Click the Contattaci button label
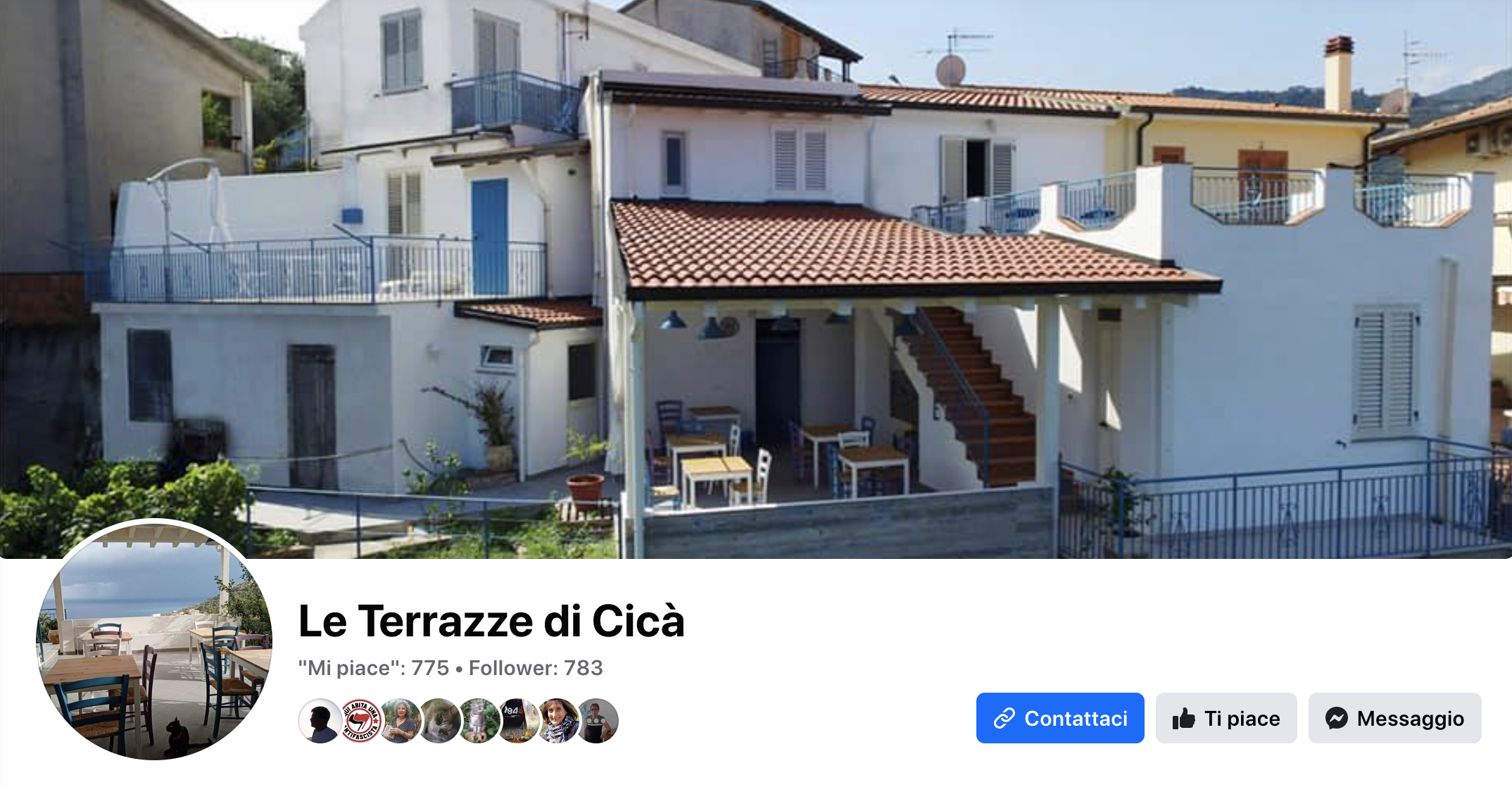Image resolution: width=1512 pixels, height=787 pixels. click(x=1076, y=718)
